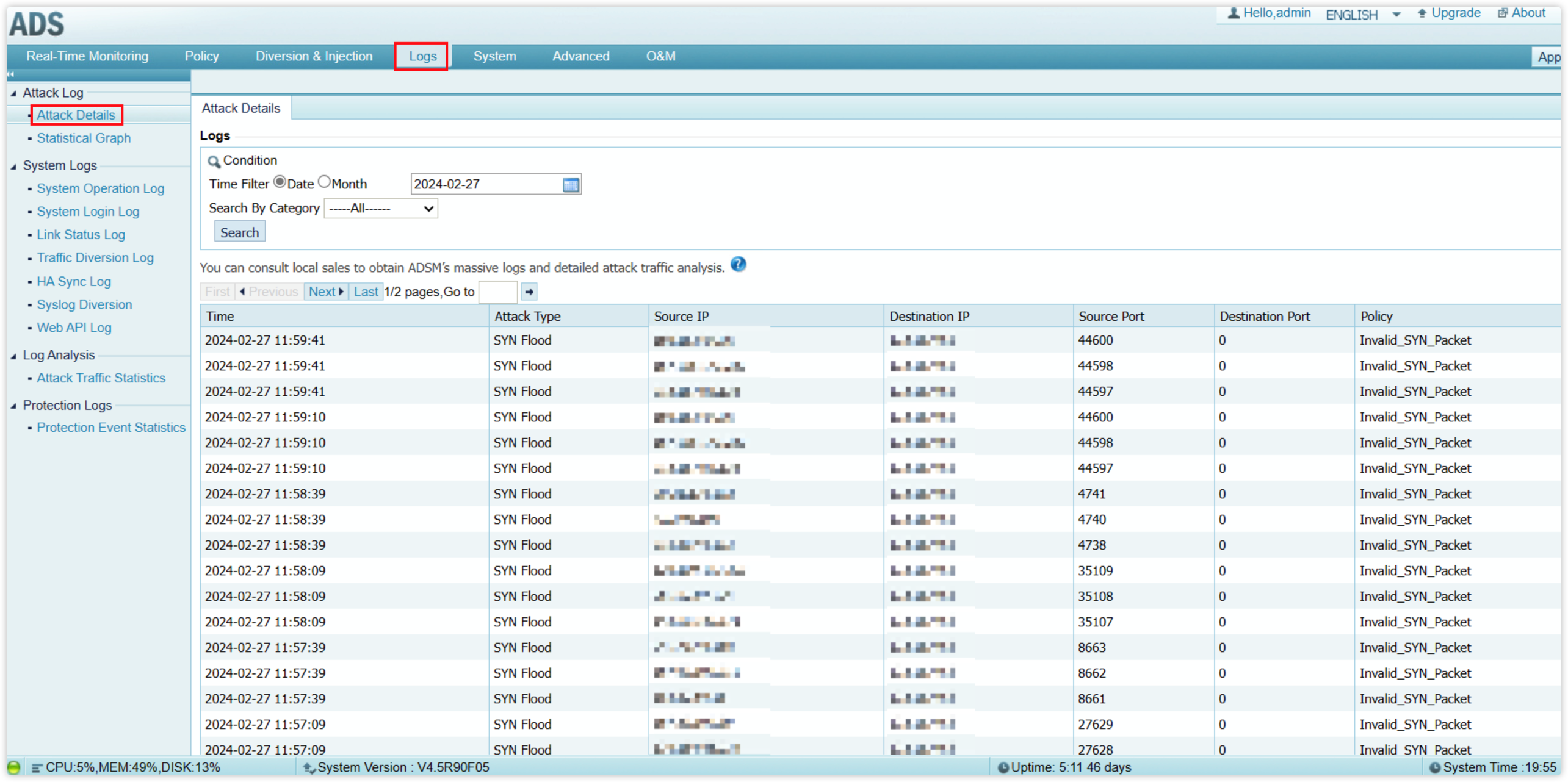
Task: Click the go-to-page arrow icon
Action: coord(529,292)
